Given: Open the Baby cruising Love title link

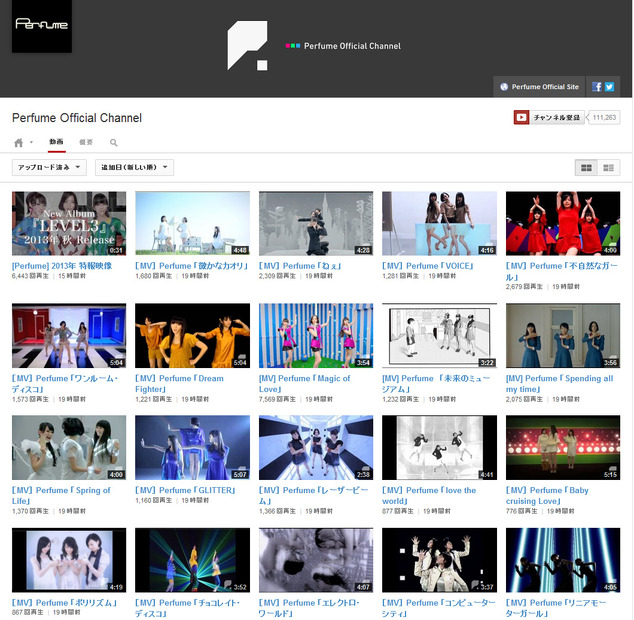Looking at the screenshot, I should coord(547,495).
